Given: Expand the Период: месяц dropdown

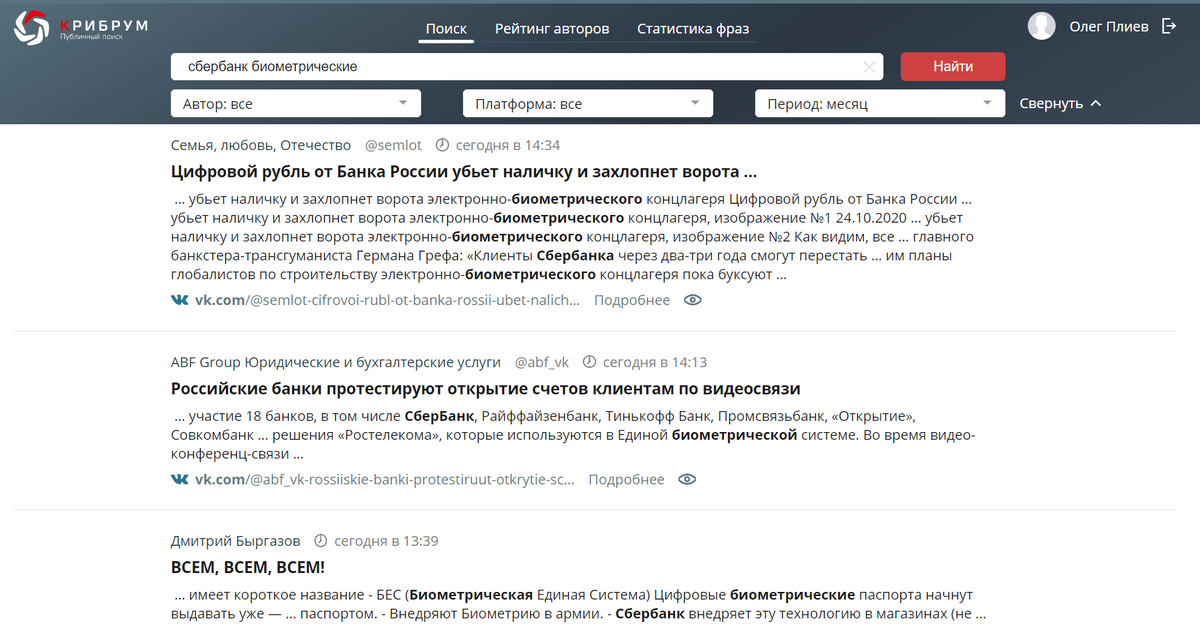Looking at the screenshot, I should click(880, 103).
